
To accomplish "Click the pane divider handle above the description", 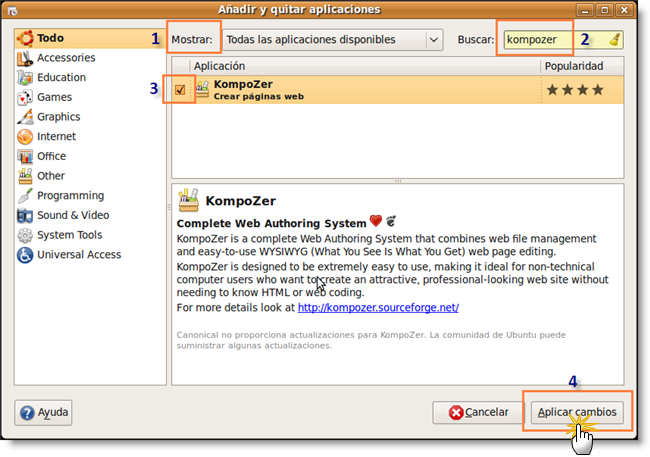I will [398, 181].
